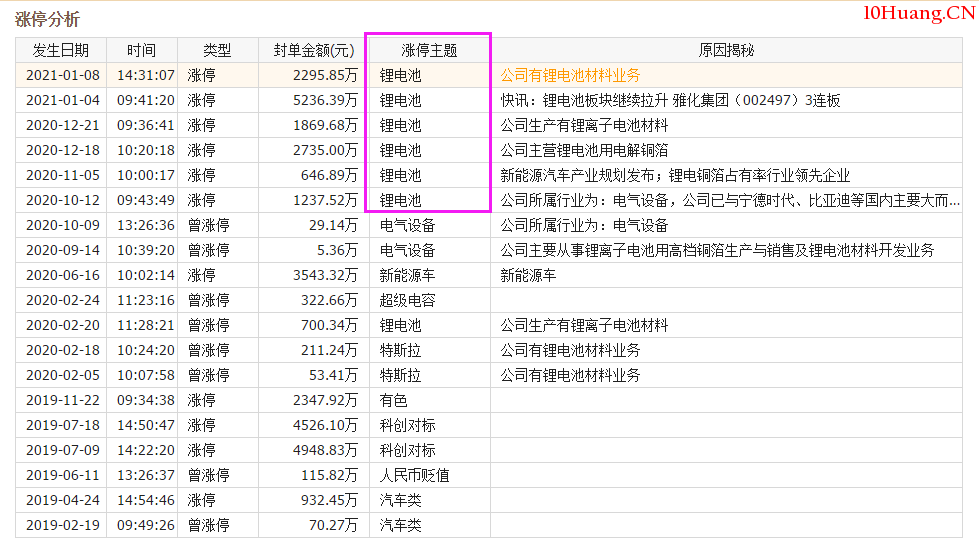The height and width of the screenshot is (546, 979).
Task: Select the 2019-07-09 date cell
Action: click(62, 450)
